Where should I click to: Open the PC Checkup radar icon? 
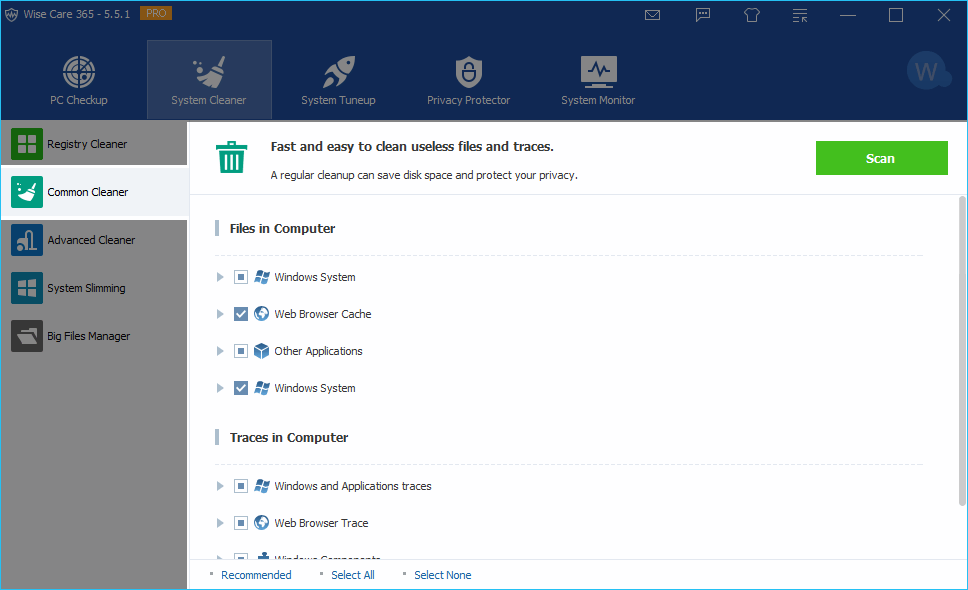coord(79,72)
